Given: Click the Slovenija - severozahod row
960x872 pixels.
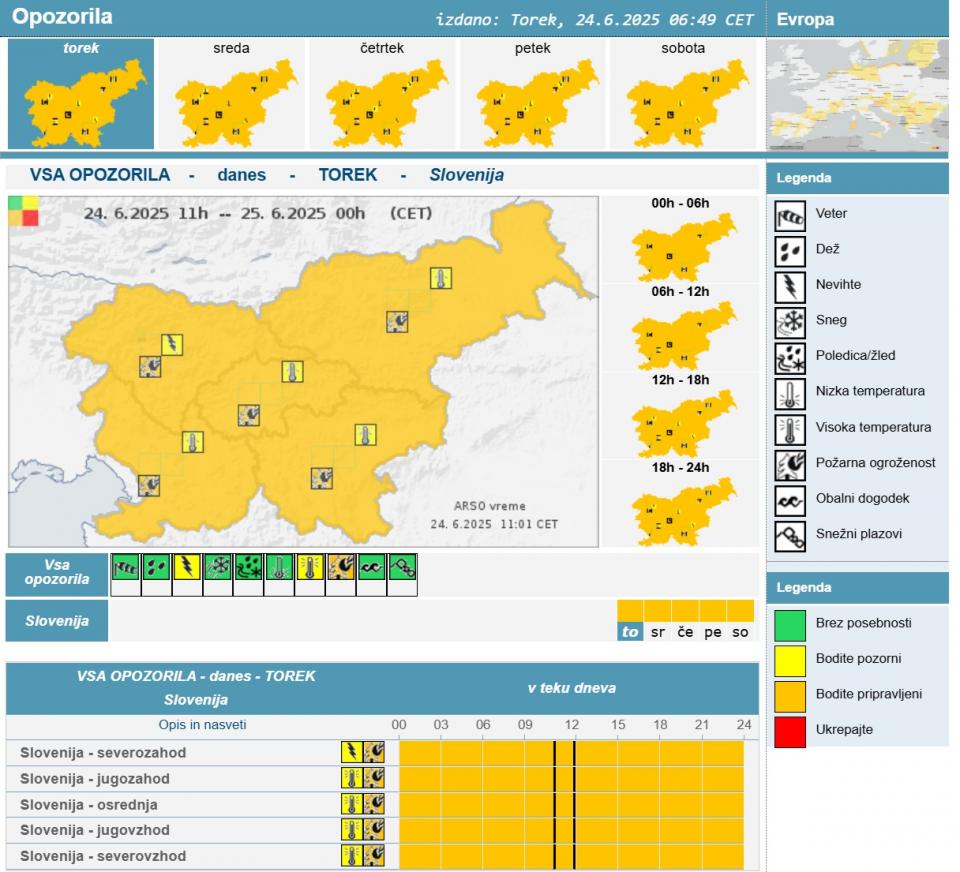Looking at the screenshot, I should (103, 753).
